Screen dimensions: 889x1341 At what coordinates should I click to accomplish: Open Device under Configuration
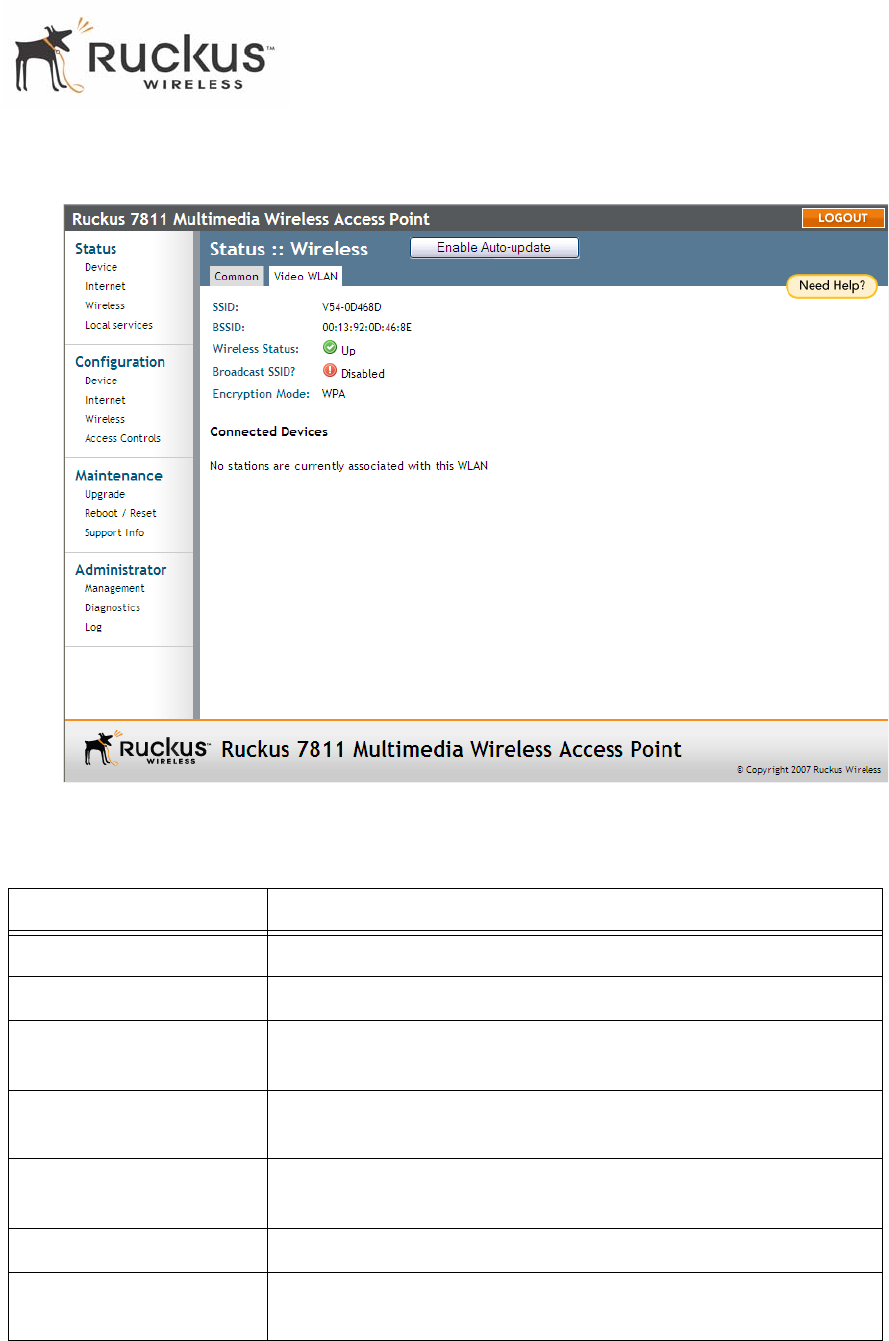101,381
